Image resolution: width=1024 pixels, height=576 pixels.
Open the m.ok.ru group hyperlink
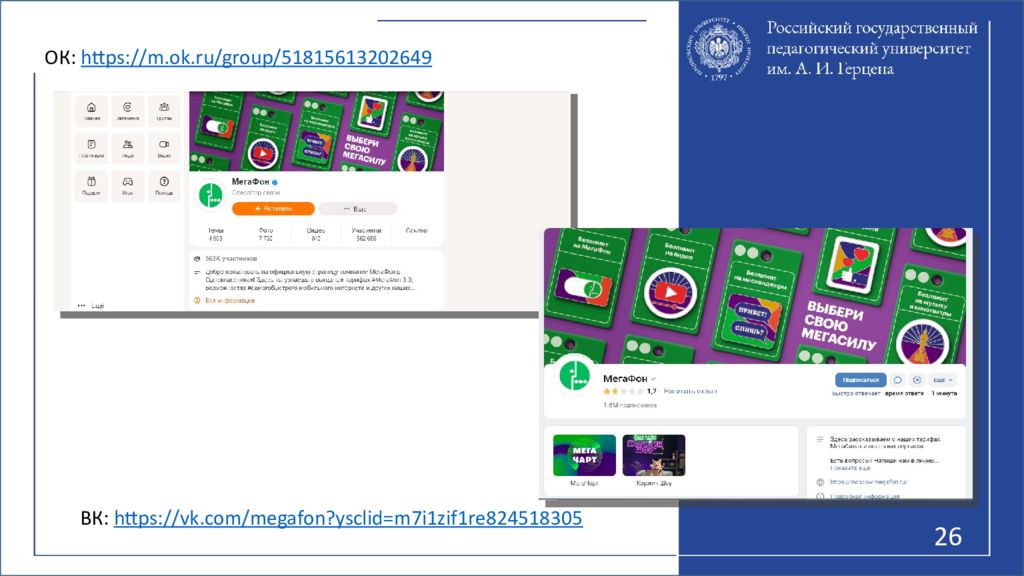(x=256, y=57)
